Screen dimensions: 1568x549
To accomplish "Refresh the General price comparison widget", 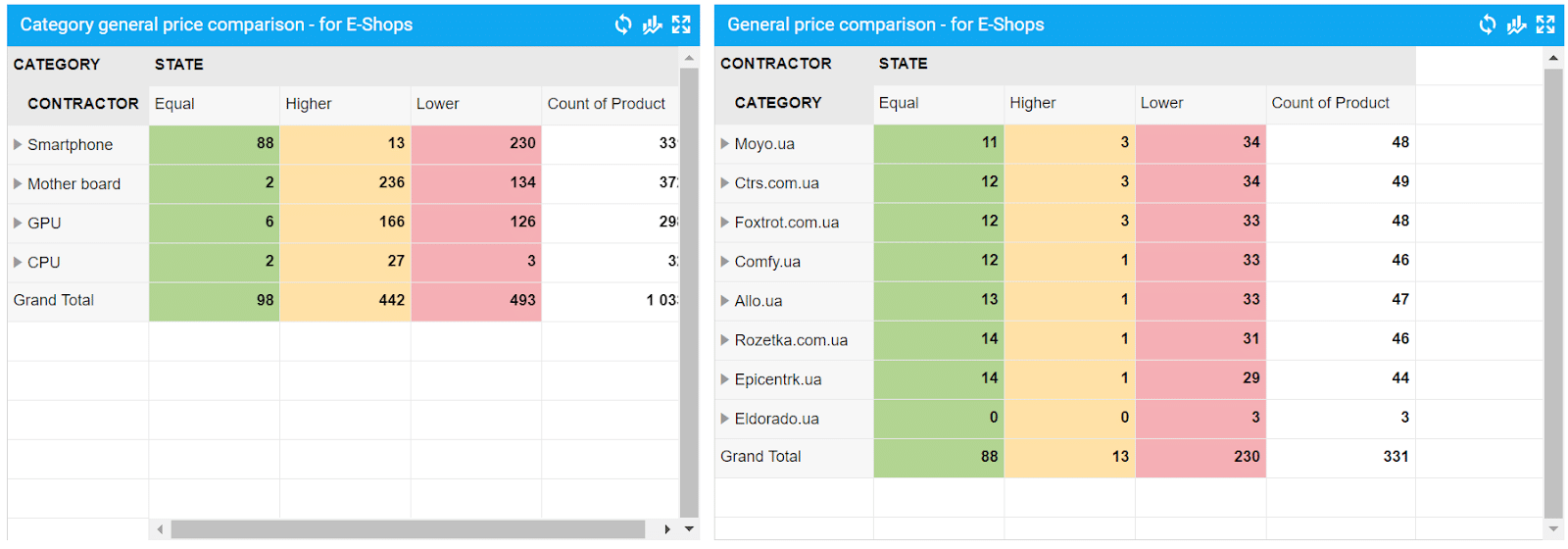I will click(1488, 25).
